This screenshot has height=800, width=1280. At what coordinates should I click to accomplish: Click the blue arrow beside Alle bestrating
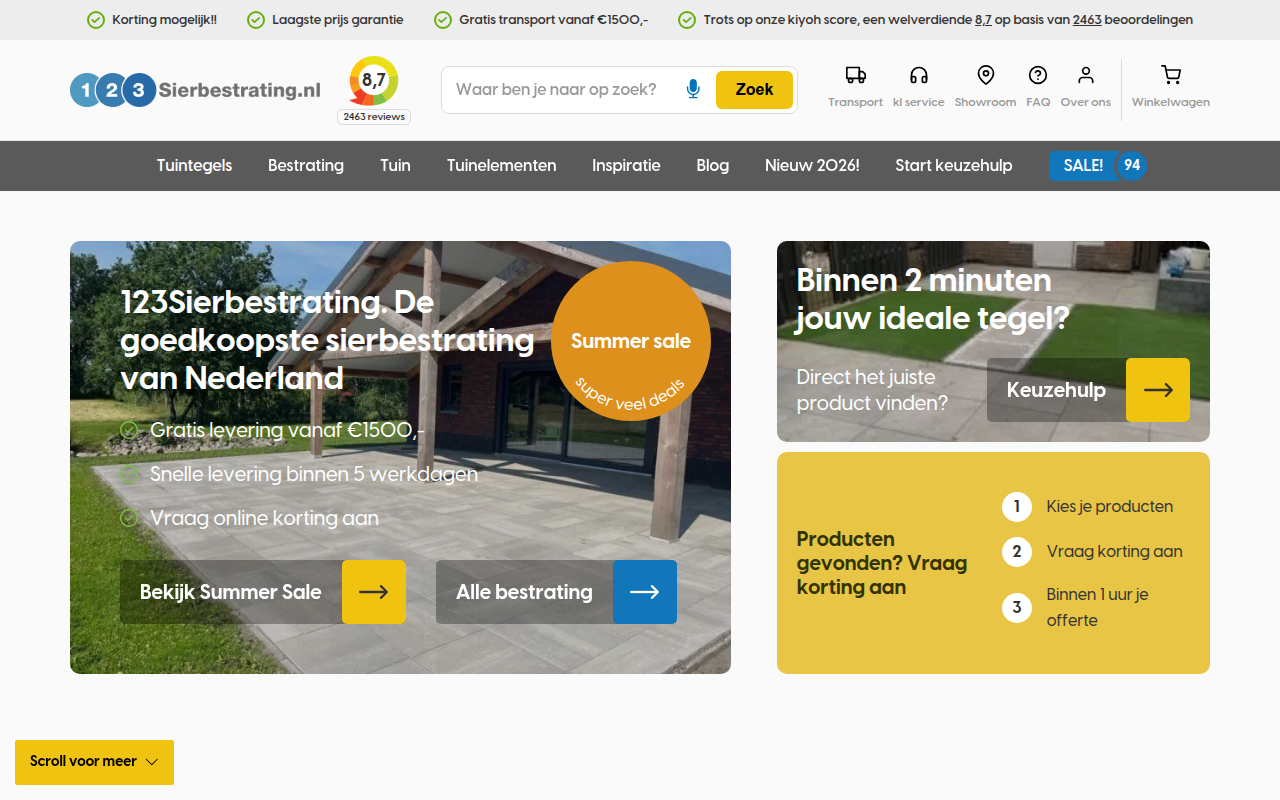(645, 592)
